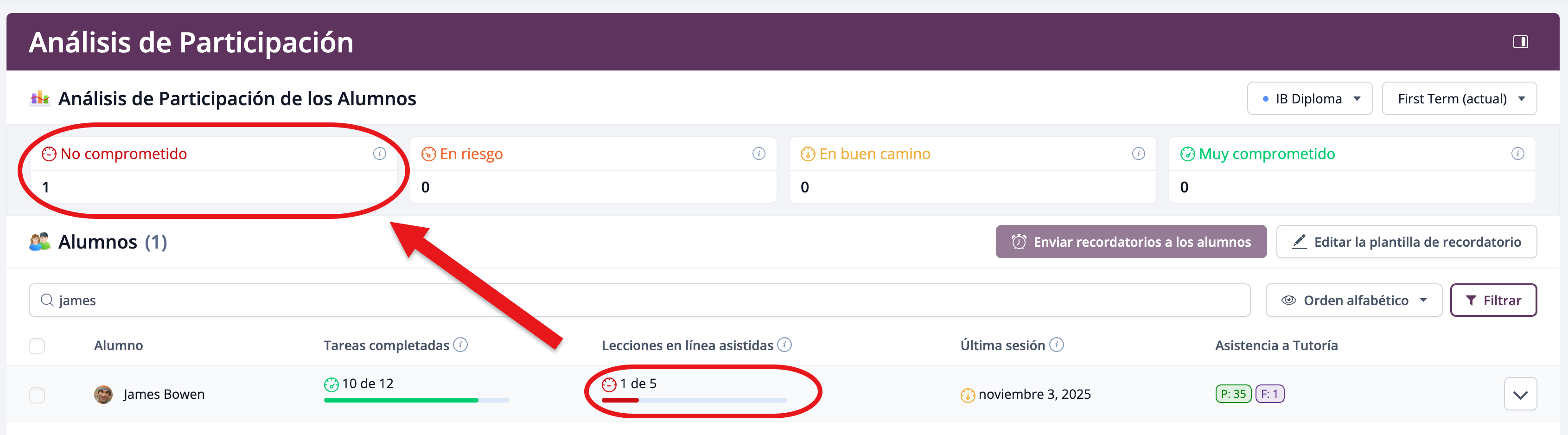Open the First Term (actual) dropdown

click(1459, 99)
